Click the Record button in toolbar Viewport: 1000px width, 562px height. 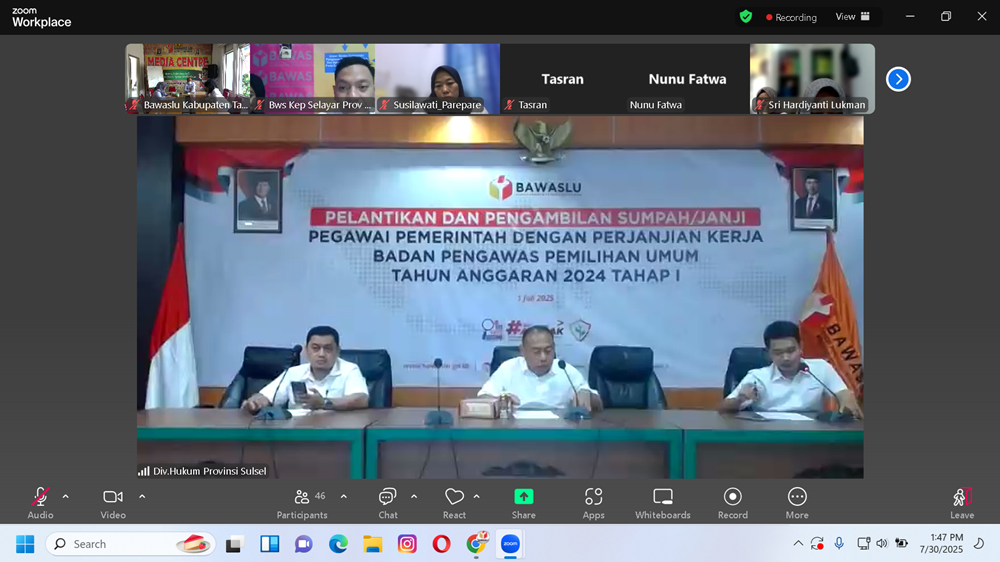click(732, 503)
